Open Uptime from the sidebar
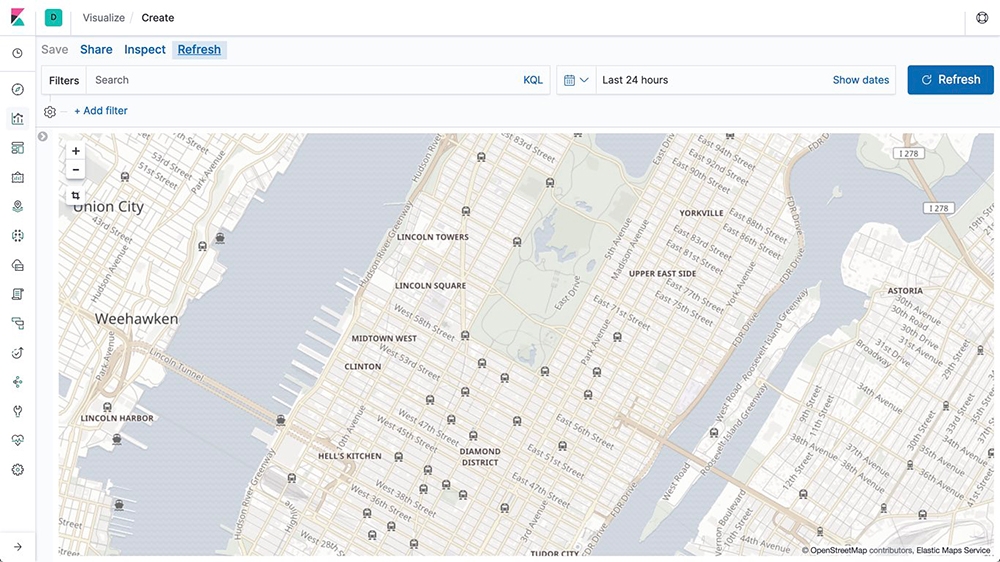 pyautogui.click(x=18, y=353)
